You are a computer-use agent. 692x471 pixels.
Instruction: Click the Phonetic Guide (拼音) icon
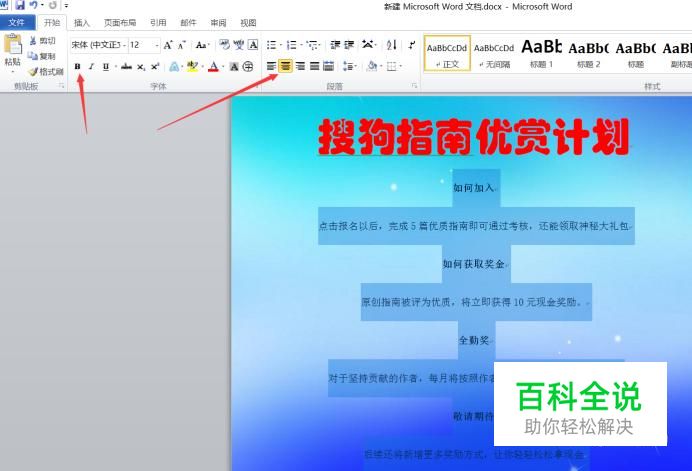click(239, 45)
